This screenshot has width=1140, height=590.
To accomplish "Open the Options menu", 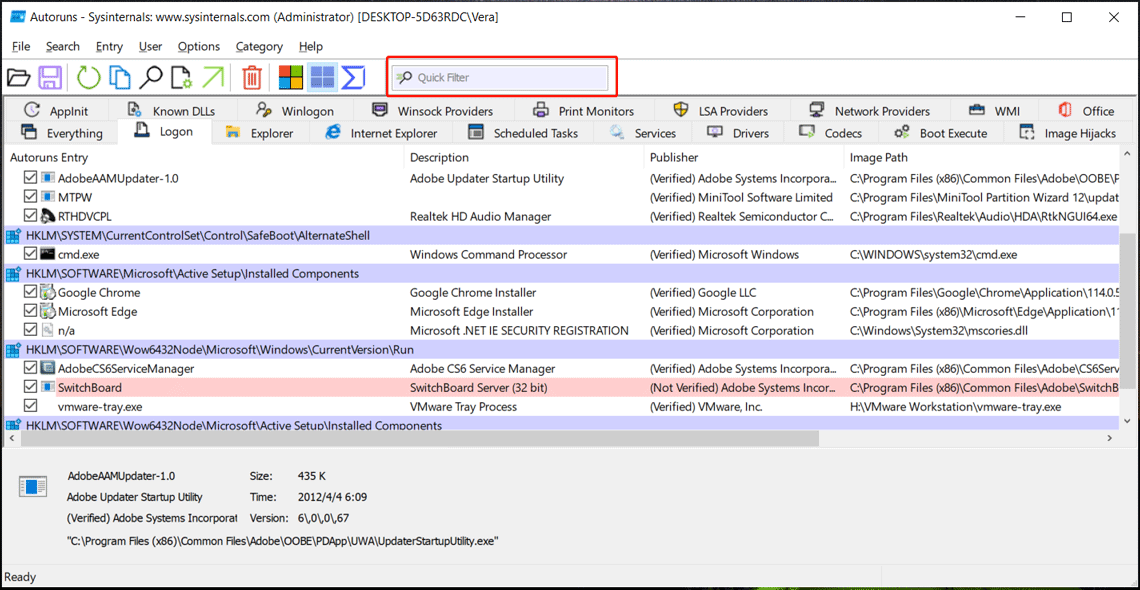I will (x=199, y=46).
